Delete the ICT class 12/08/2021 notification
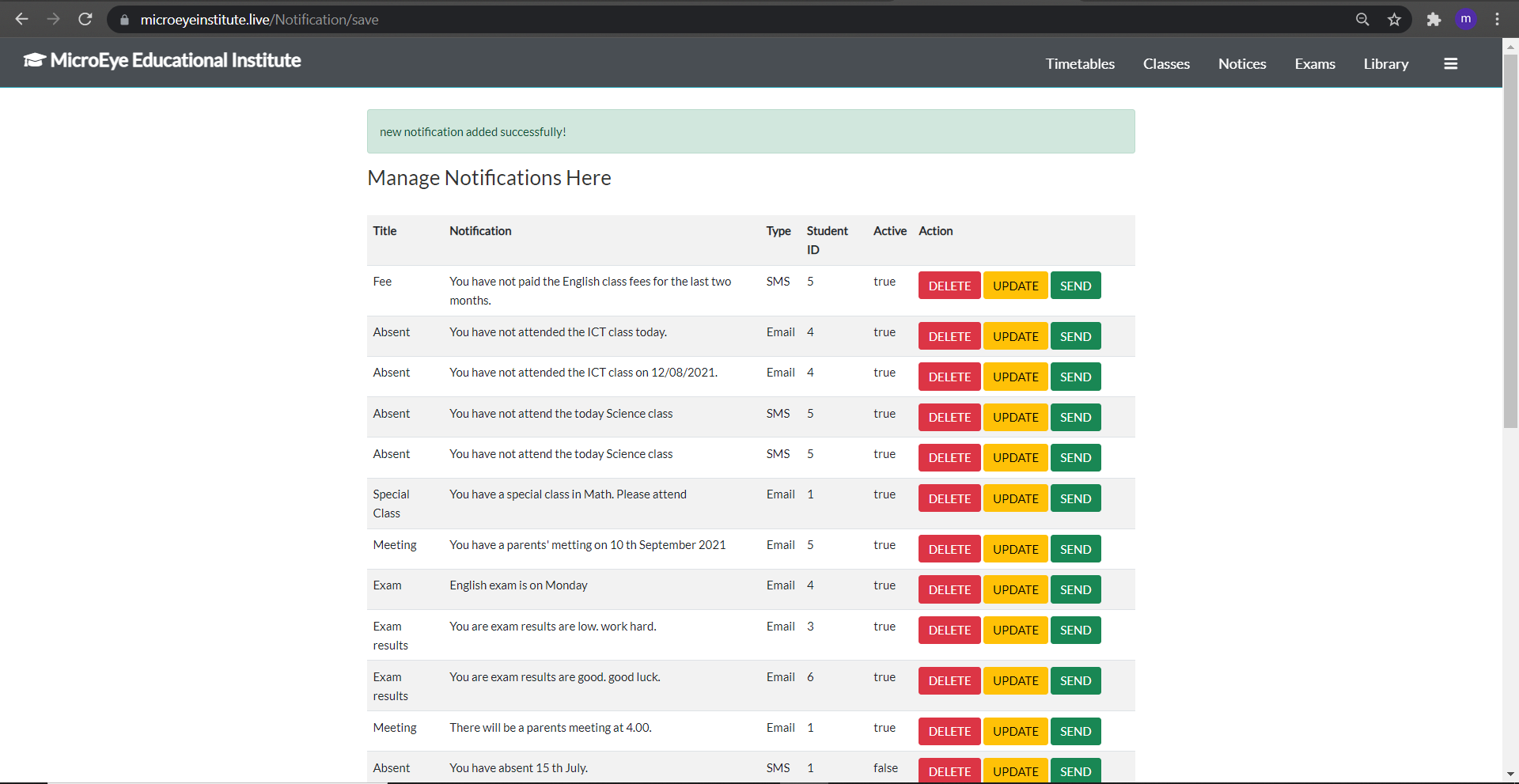1519x784 pixels. pyautogui.click(x=949, y=377)
